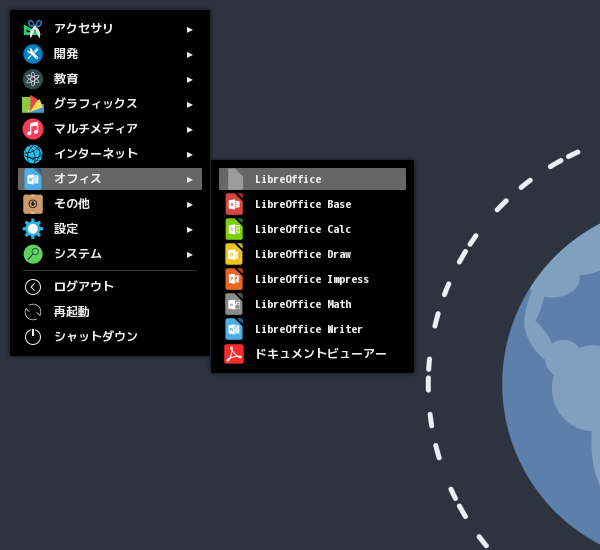Open the アクセサリ menu category
600x550 pixels.
click(x=110, y=29)
